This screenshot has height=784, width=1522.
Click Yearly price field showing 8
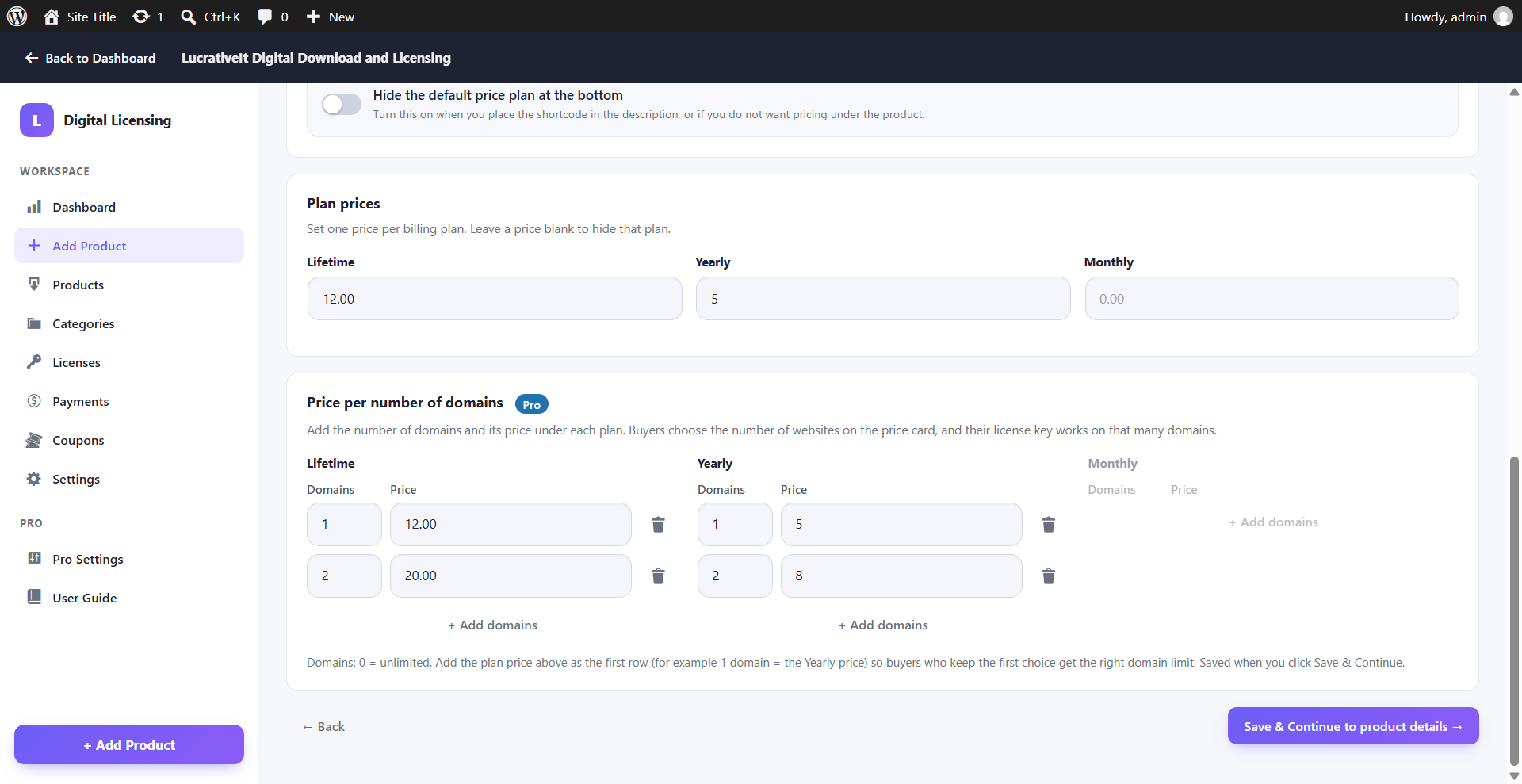[901, 576]
